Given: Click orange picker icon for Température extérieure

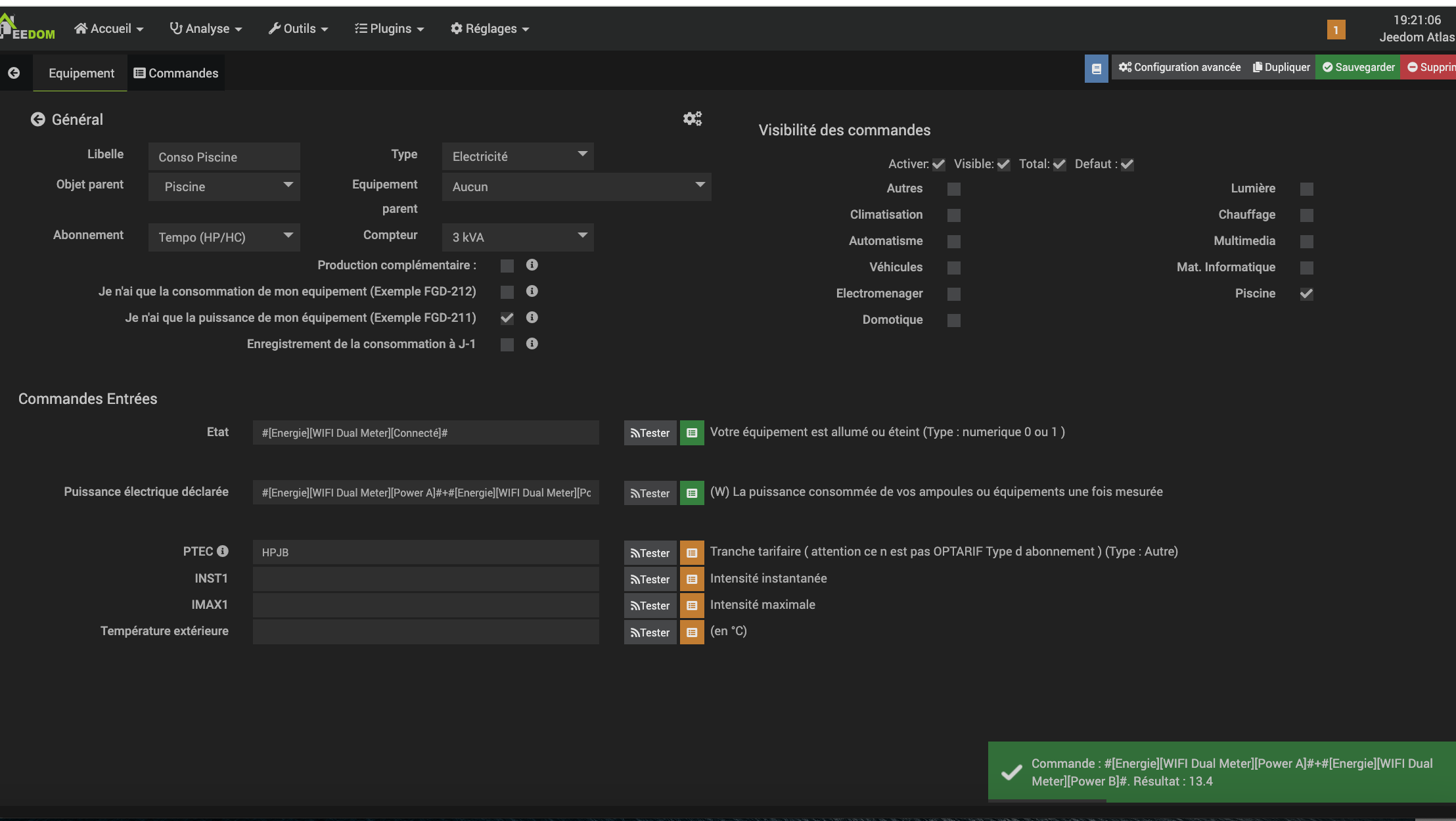Looking at the screenshot, I should click(692, 632).
